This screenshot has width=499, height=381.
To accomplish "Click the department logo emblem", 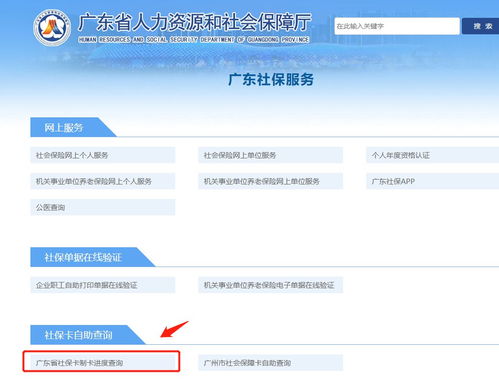I will click(52, 28).
